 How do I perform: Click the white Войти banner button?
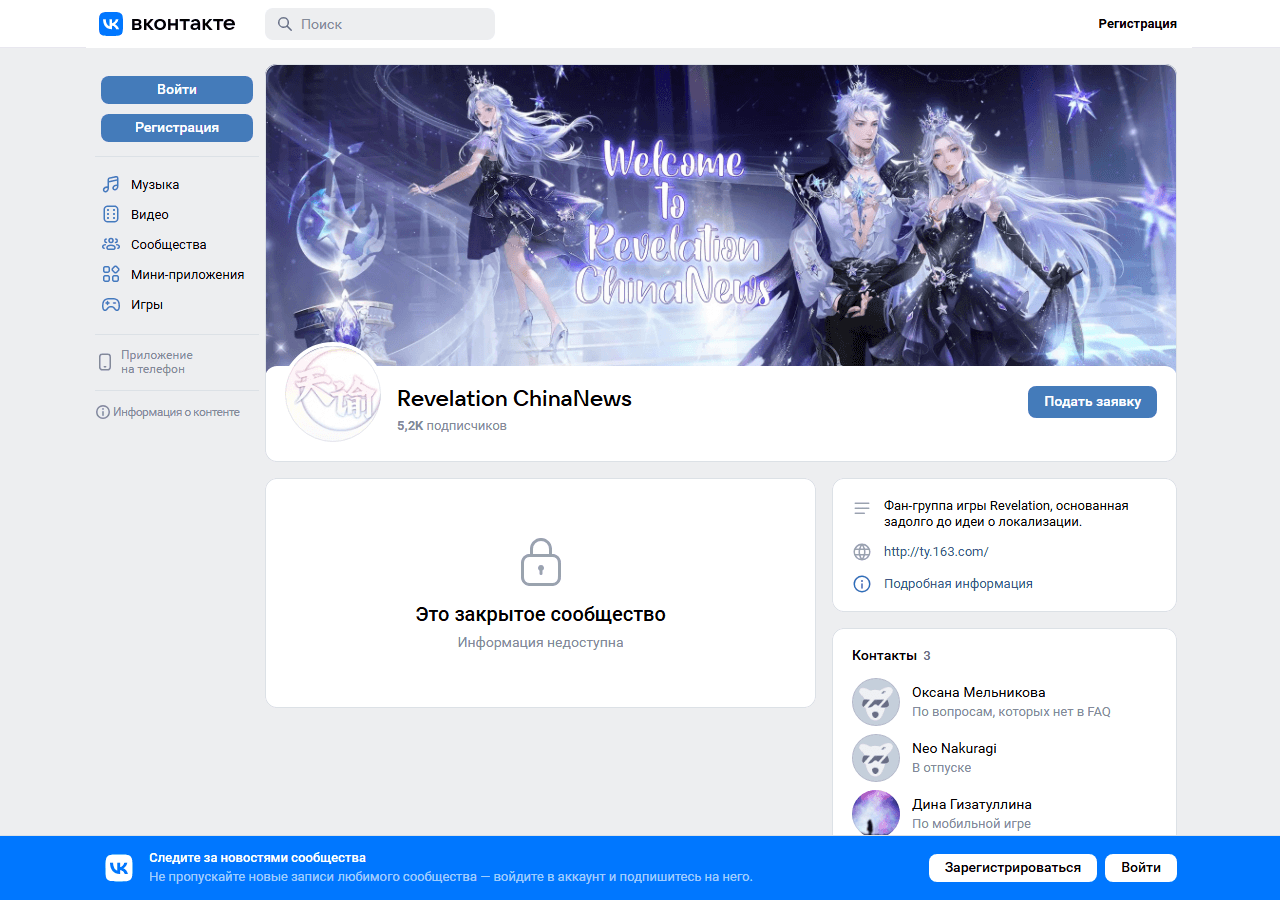(x=1141, y=868)
